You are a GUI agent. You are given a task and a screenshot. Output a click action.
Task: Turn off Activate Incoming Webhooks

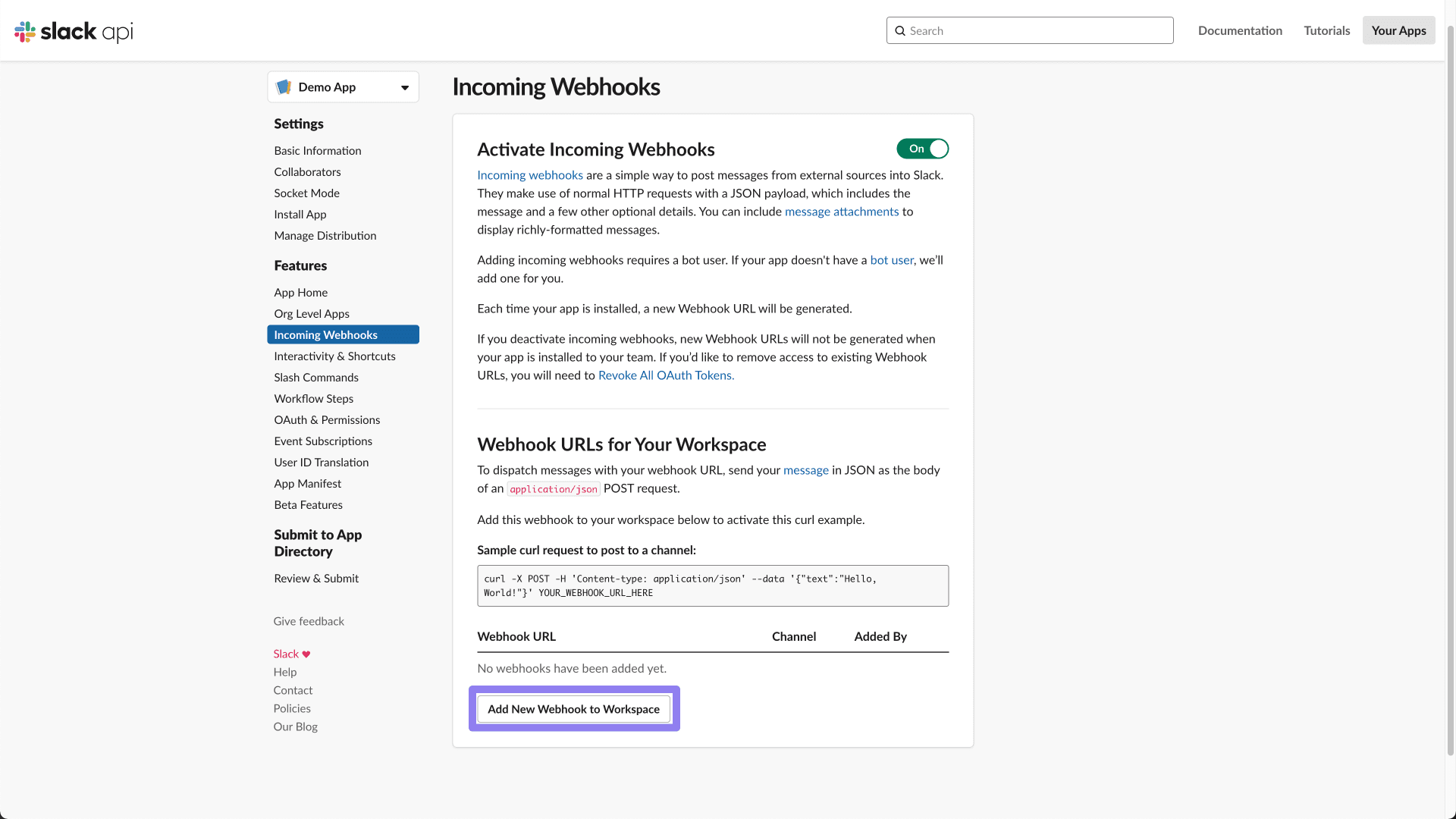pyautogui.click(x=922, y=149)
